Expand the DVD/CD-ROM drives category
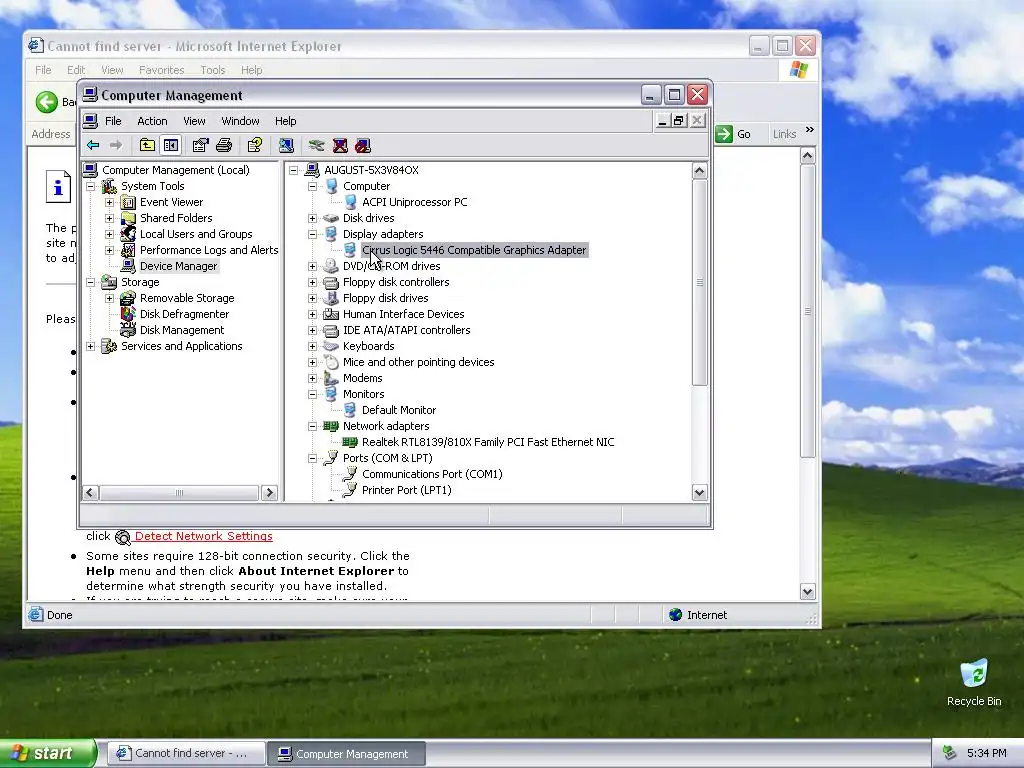 pyautogui.click(x=313, y=266)
